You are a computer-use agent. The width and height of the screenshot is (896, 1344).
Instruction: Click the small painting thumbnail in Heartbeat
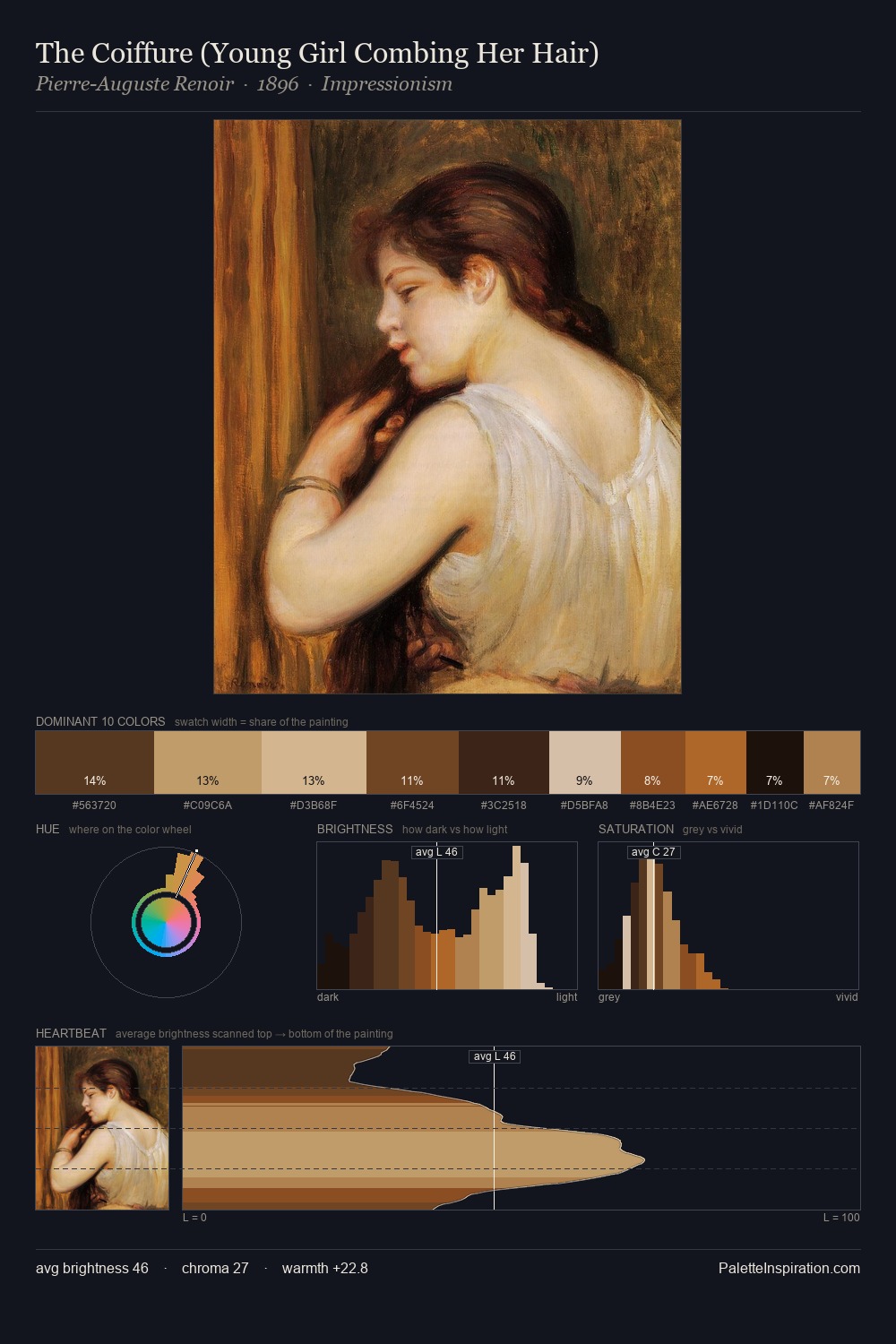(102, 1128)
